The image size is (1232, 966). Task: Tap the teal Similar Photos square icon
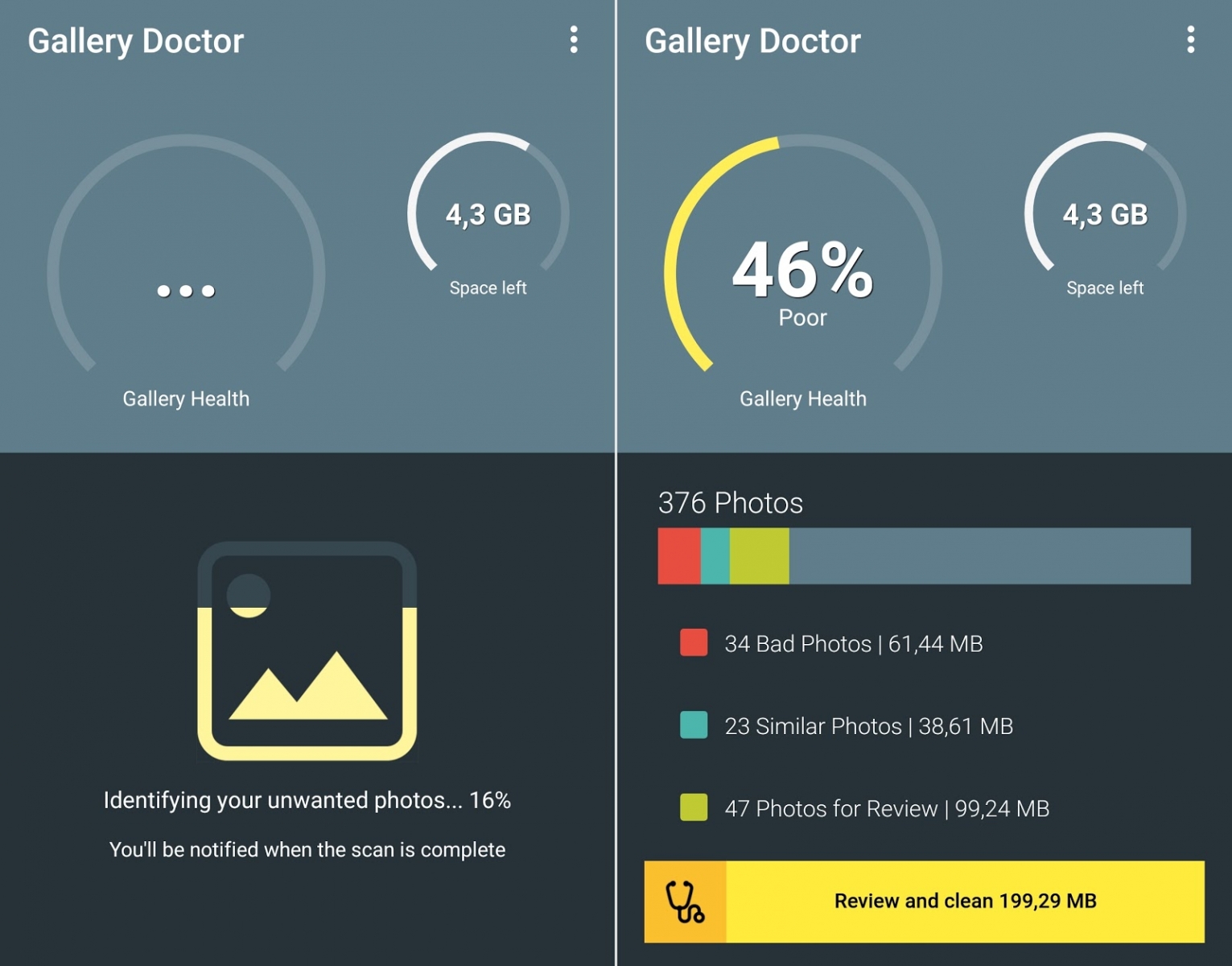pyautogui.click(x=694, y=725)
